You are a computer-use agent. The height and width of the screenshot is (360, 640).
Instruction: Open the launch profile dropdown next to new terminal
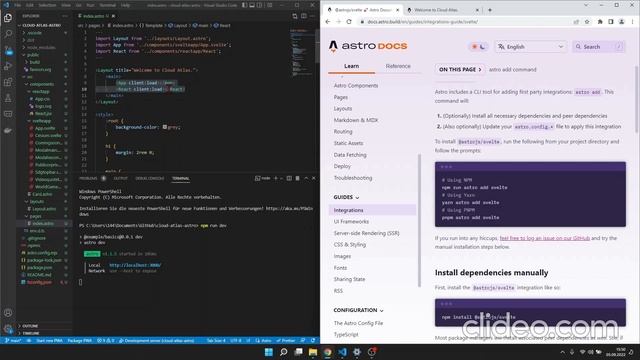pyautogui.click(x=281, y=178)
